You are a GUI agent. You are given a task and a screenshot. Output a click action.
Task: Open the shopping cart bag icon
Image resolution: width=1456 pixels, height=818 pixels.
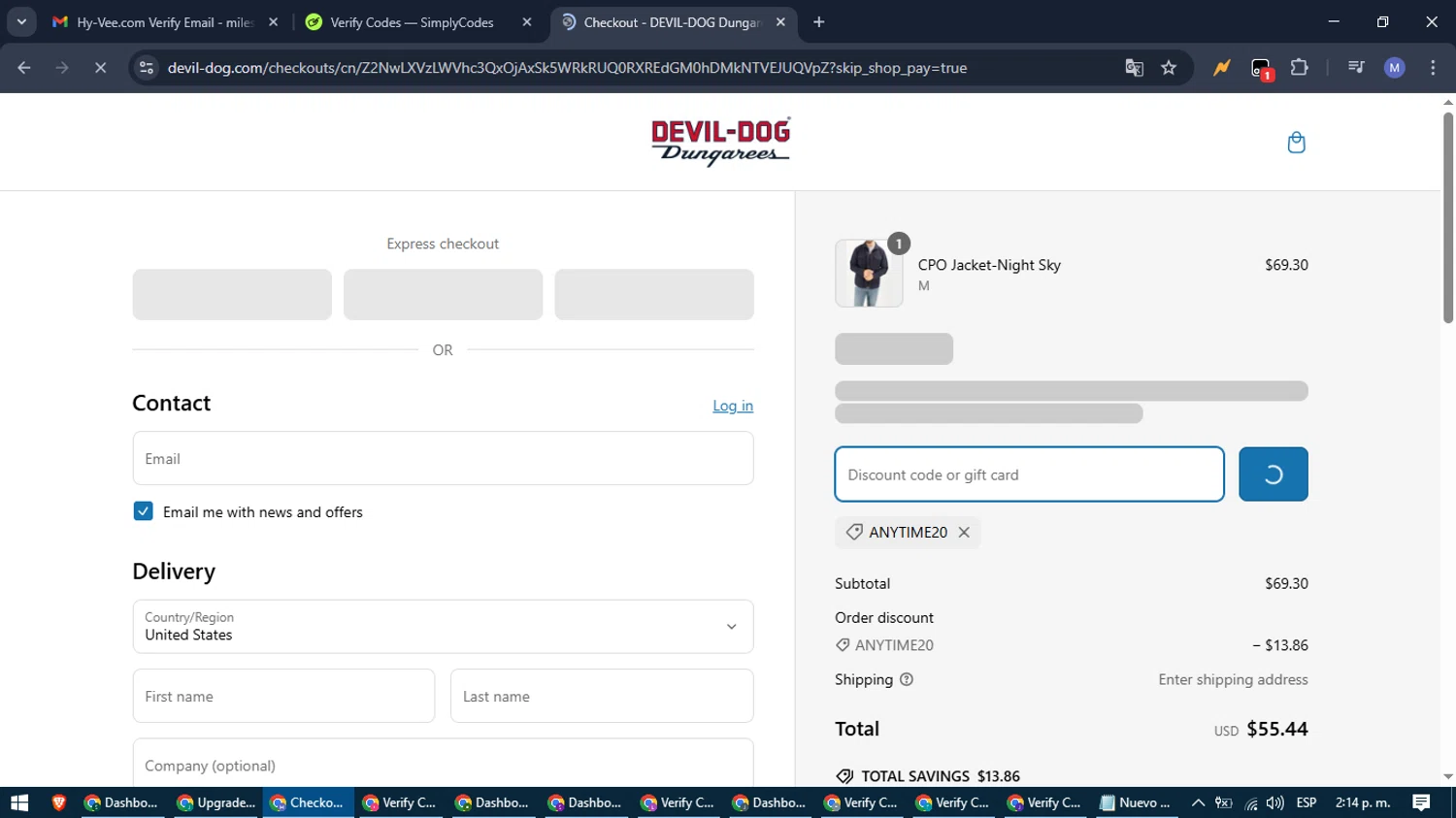pos(1296,143)
